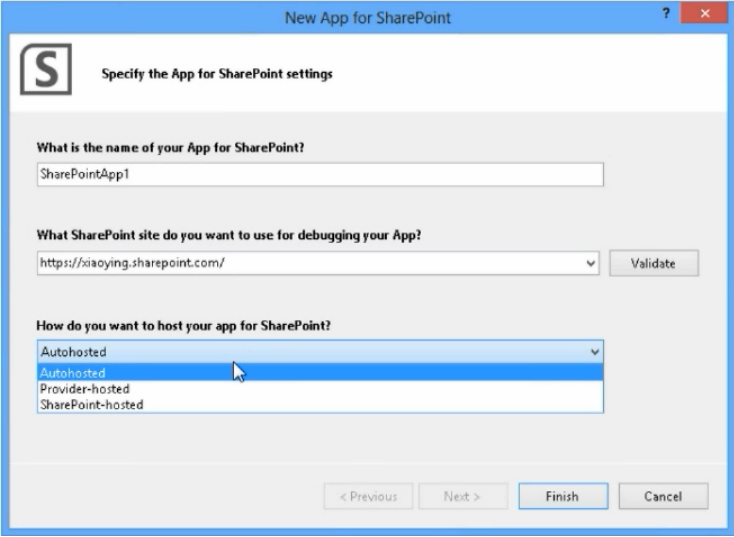Click the 'What is the name' label

(x=170, y=147)
